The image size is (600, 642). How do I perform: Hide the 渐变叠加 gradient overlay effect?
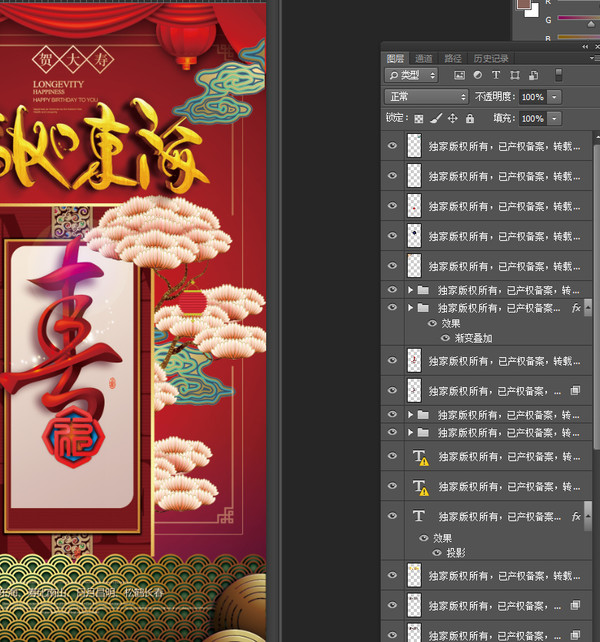445,338
